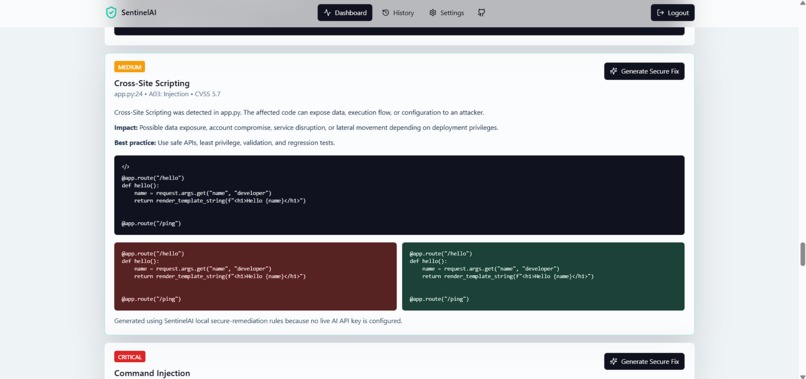Click the SentinelAI brand name
The width and height of the screenshot is (806, 379).
coord(139,13)
